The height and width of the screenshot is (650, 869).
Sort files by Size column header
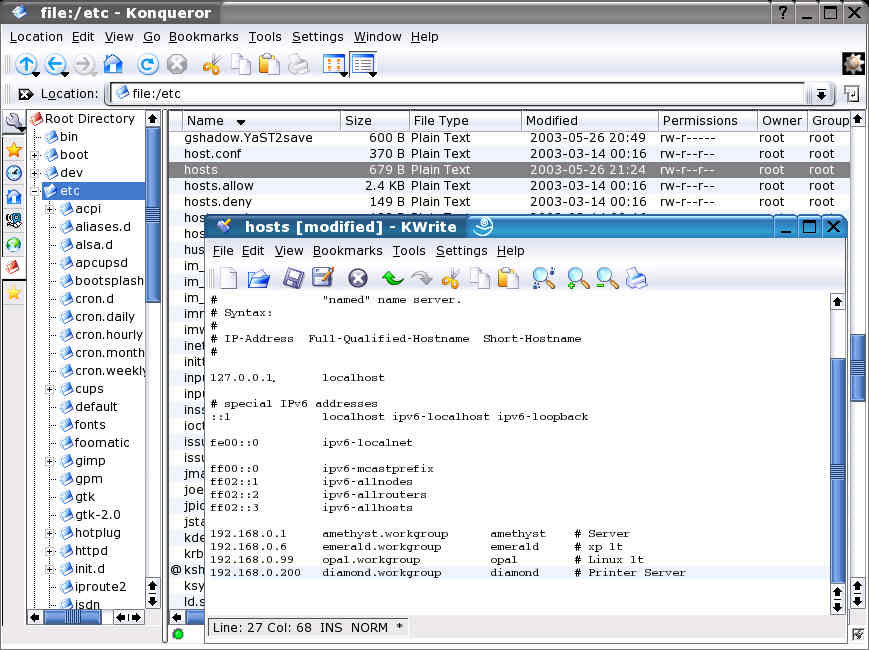pos(375,121)
